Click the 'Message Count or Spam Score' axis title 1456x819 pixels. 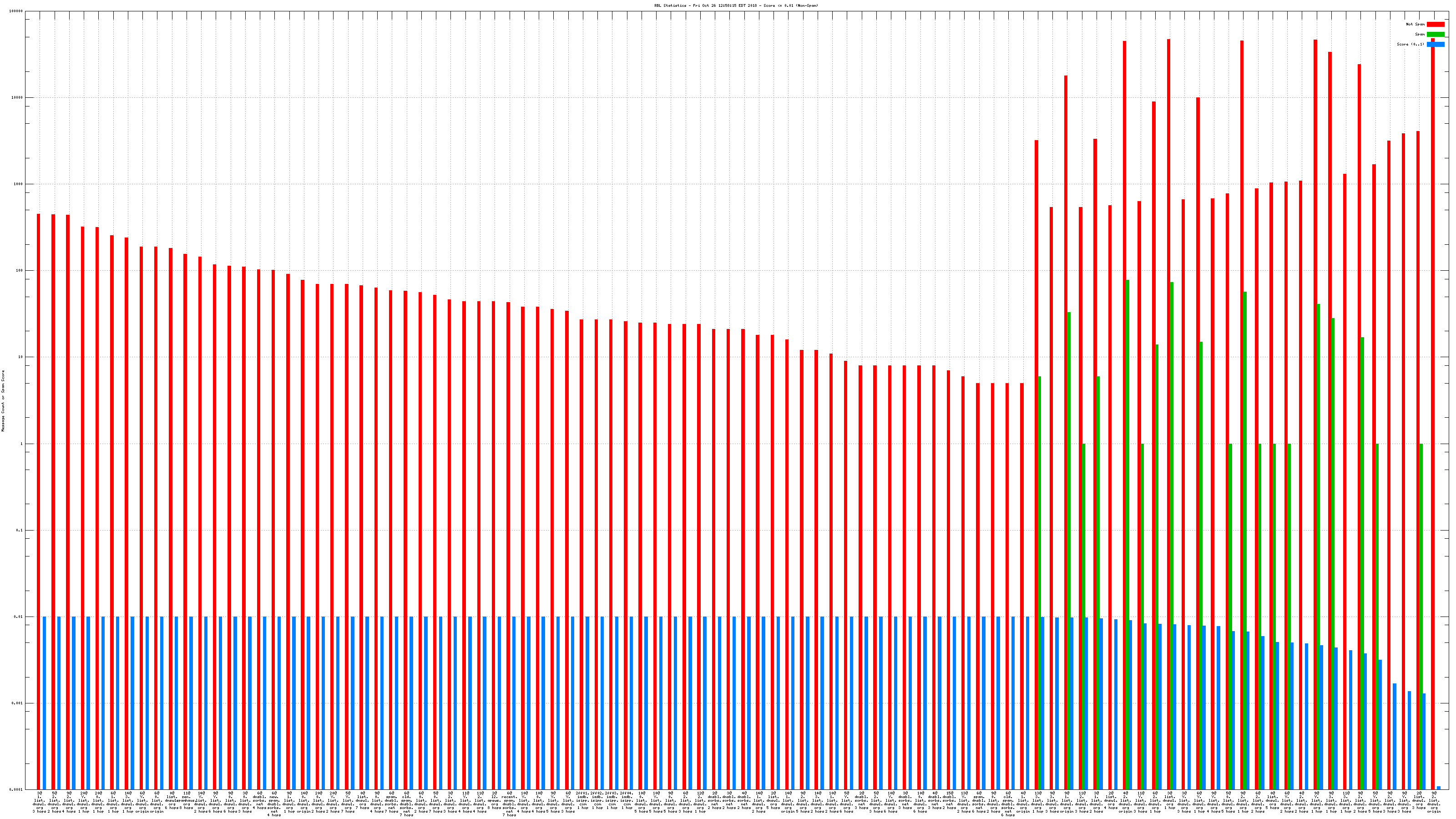[3, 401]
